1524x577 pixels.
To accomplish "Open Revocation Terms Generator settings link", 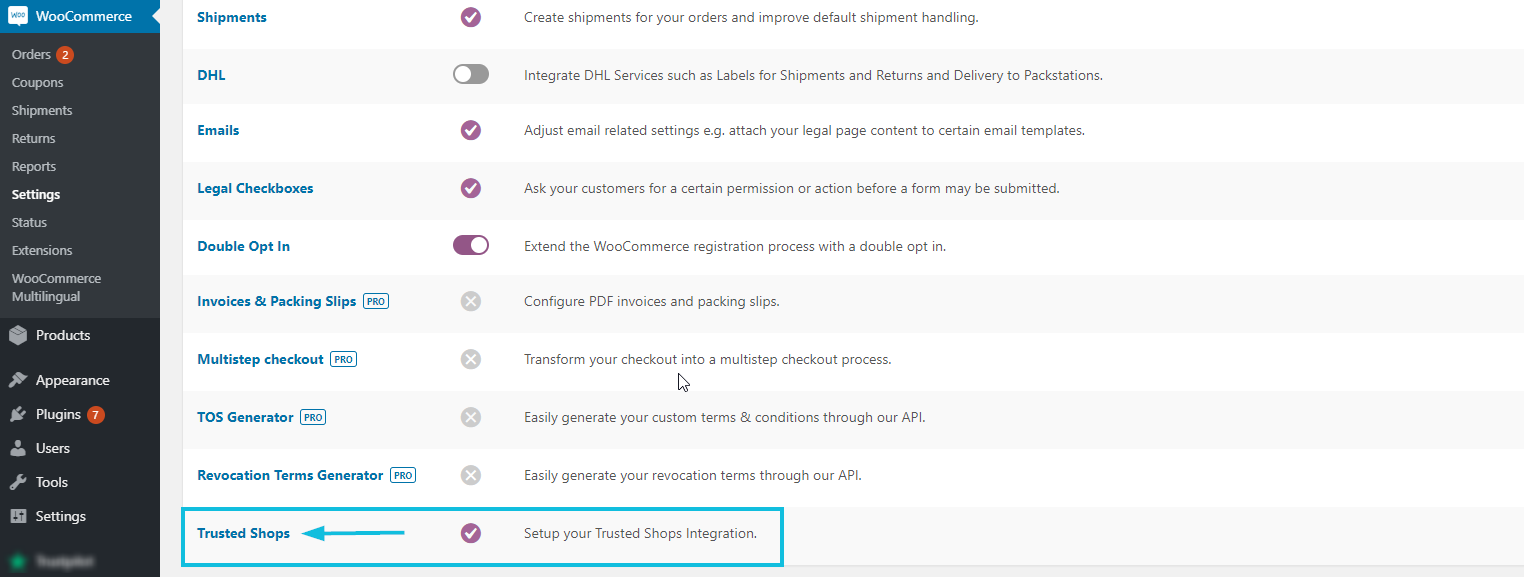I will pos(290,475).
